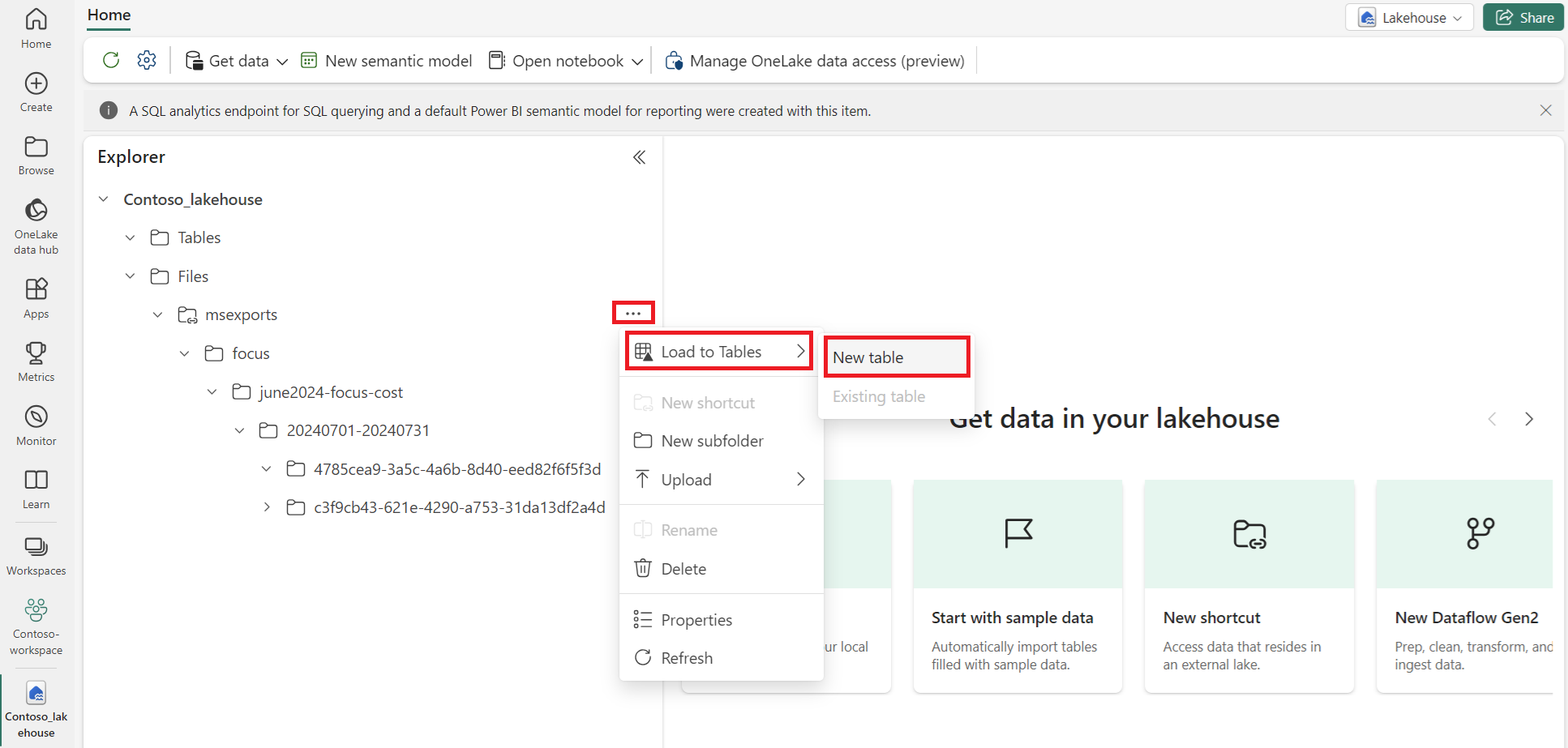Open the Metrics sidebar icon
Image resolution: width=1568 pixels, height=748 pixels.
pyautogui.click(x=36, y=361)
